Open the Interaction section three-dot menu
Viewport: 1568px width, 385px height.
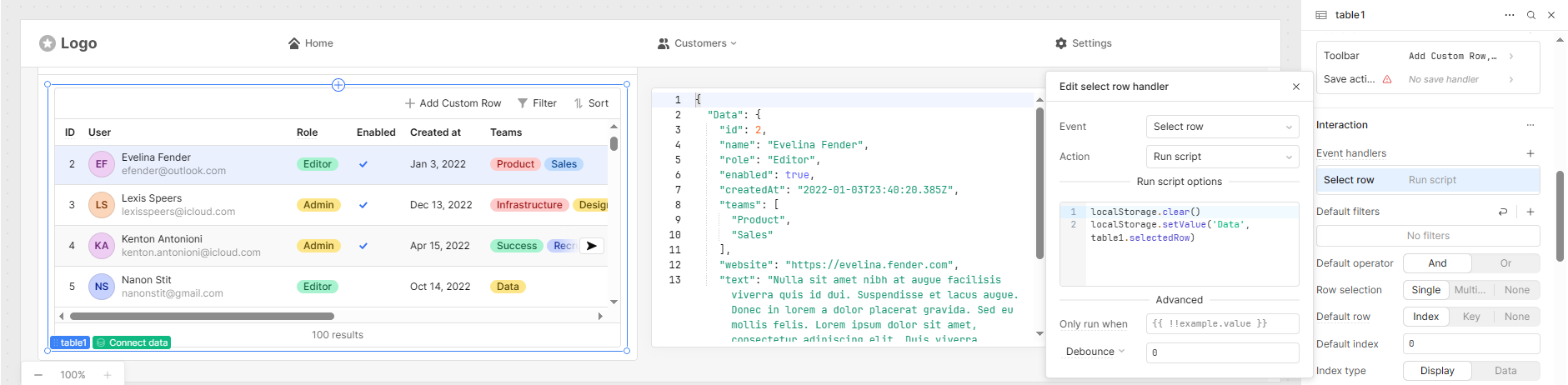pos(1530,125)
